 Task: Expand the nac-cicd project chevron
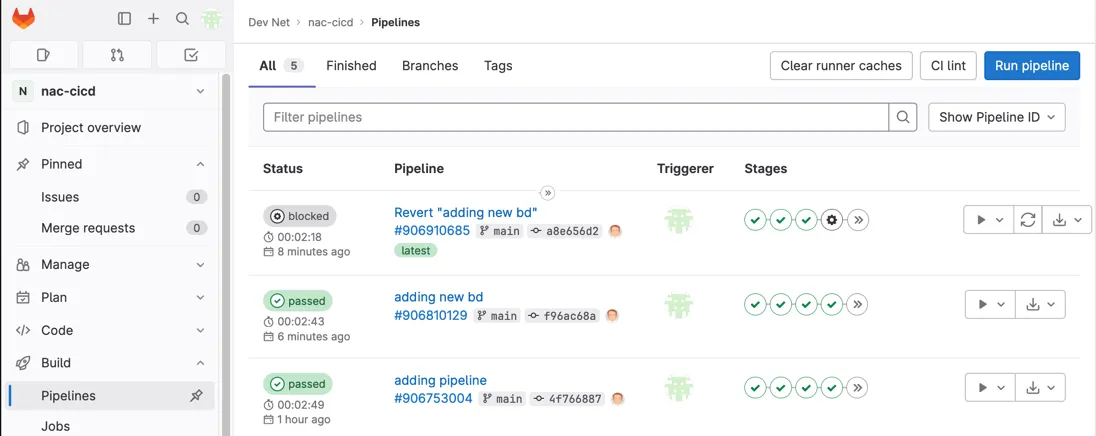pos(201,92)
